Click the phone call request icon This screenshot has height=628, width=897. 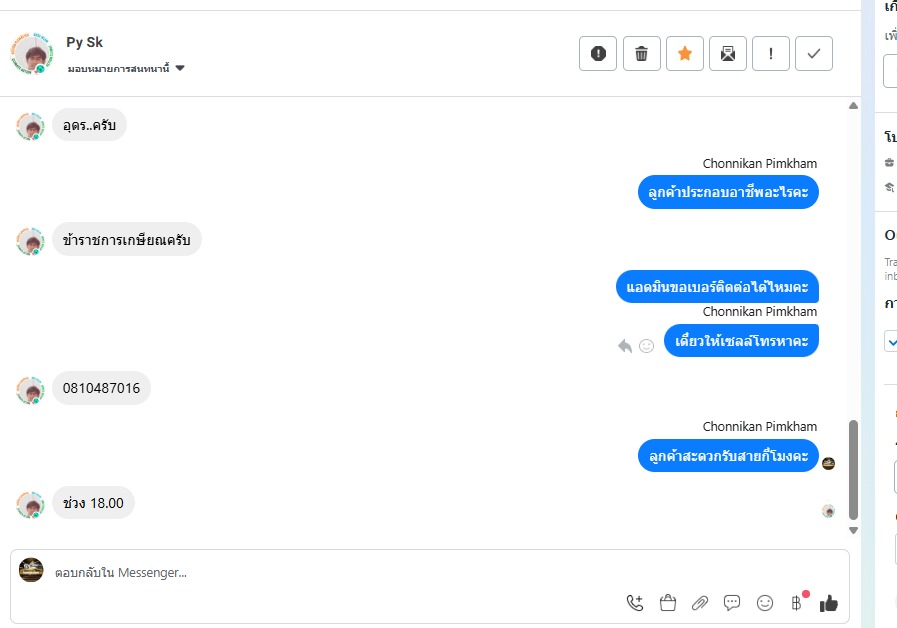click(x=635, y=603)
